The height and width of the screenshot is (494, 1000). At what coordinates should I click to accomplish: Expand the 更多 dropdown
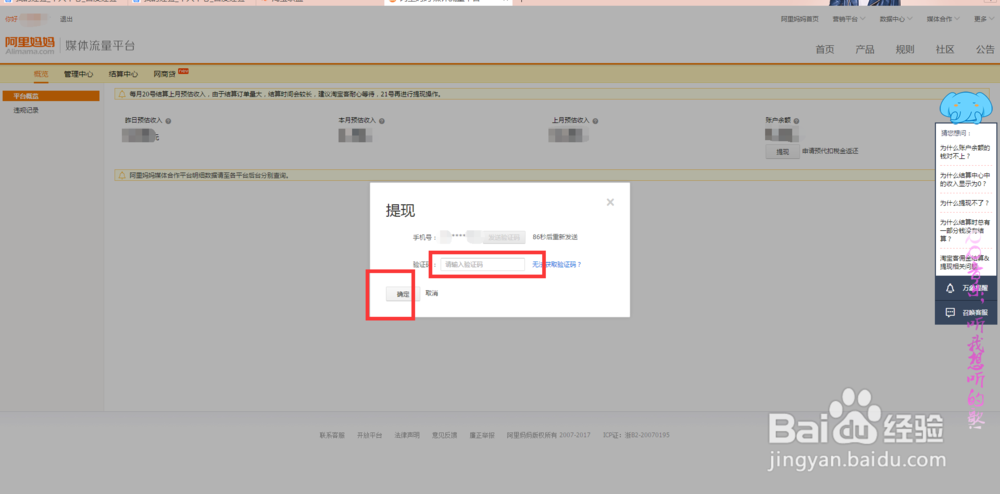983,19
